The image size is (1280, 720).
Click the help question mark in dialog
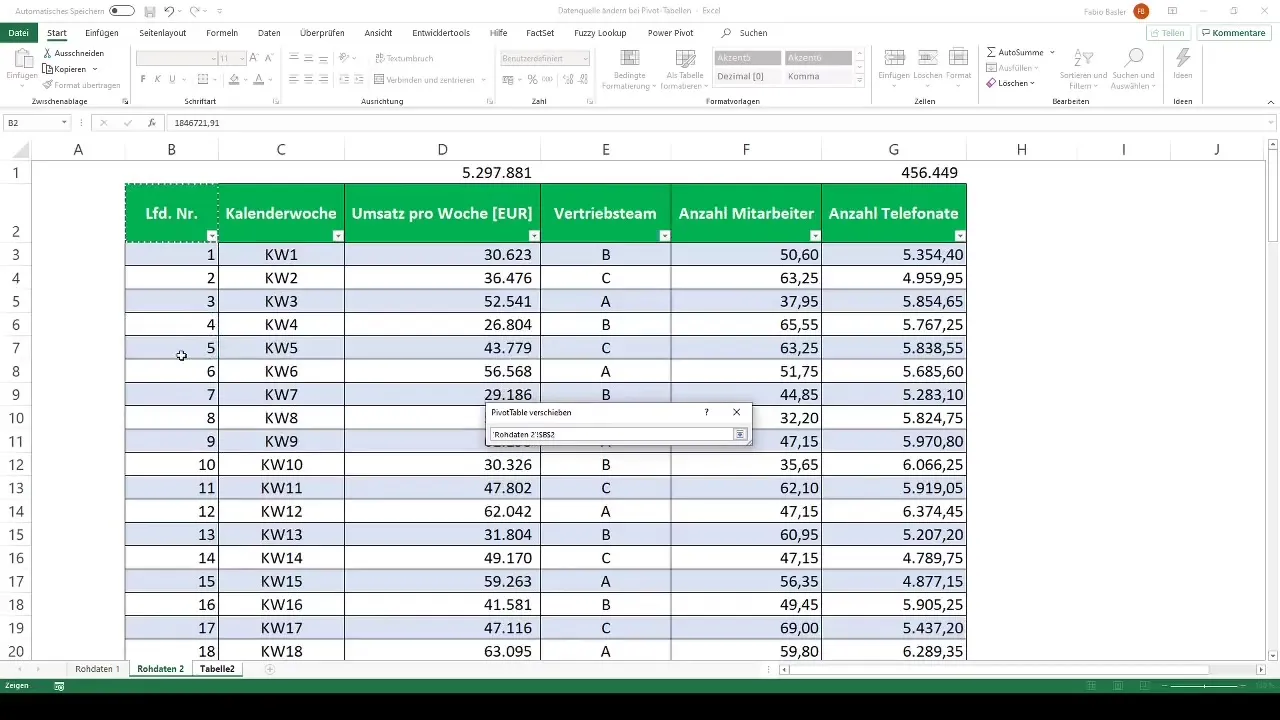706,412
